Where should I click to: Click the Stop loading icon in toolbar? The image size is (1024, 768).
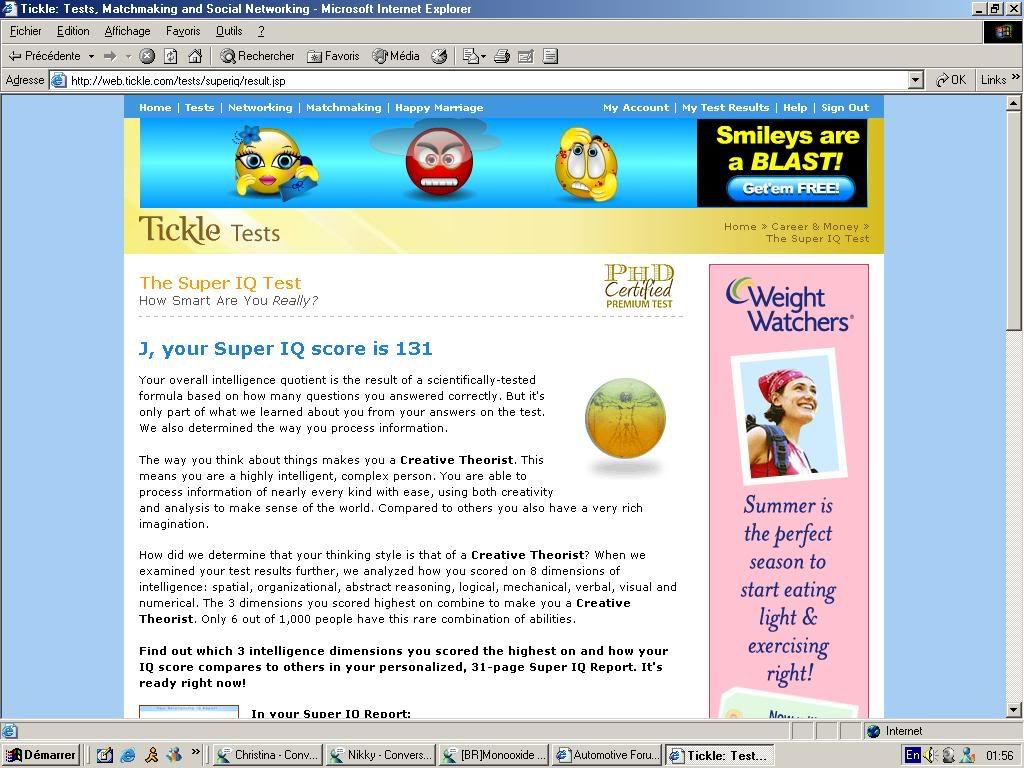147,56
